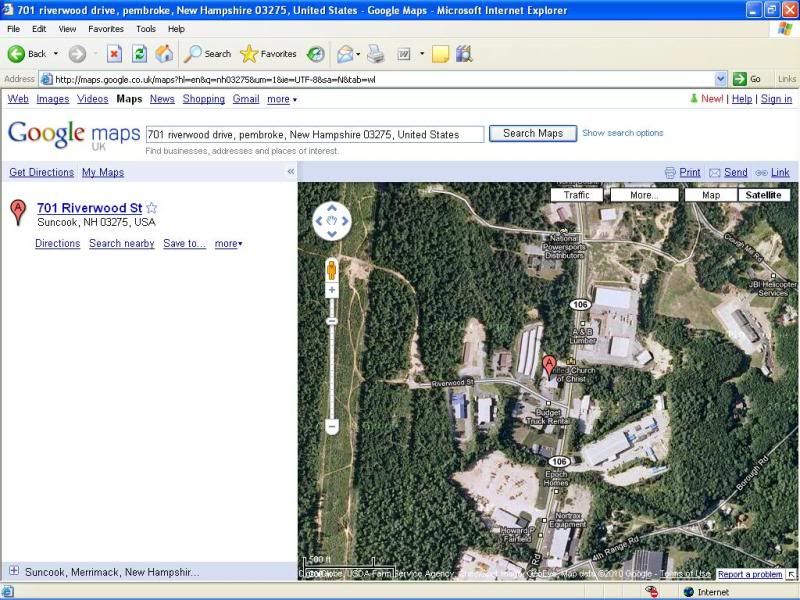
Task: Open the Edit menu
Action: (x=39, y=29)
